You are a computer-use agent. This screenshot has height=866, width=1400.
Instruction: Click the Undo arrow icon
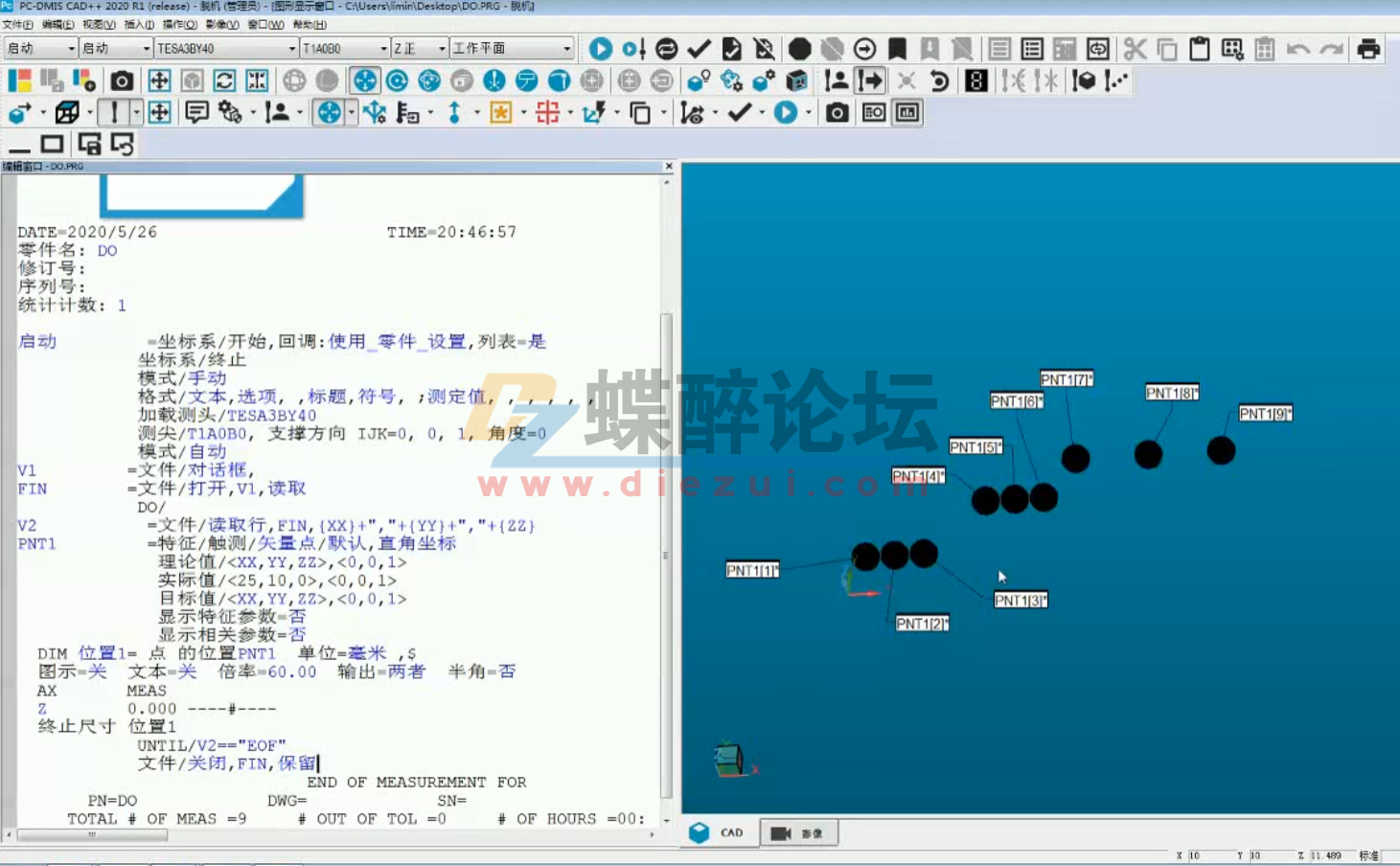[1298, 48]
